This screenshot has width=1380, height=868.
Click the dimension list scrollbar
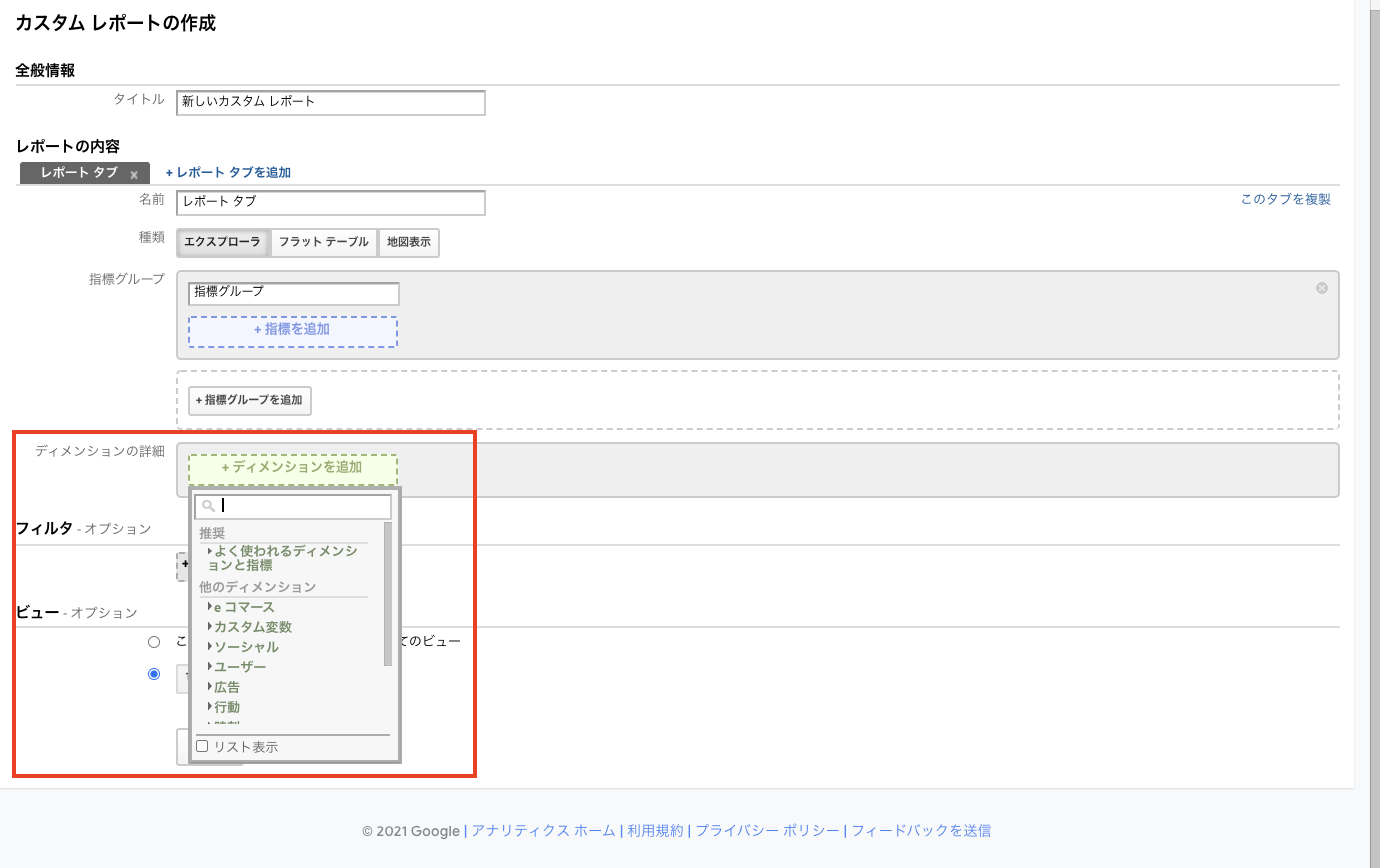(x=388, y=593)
